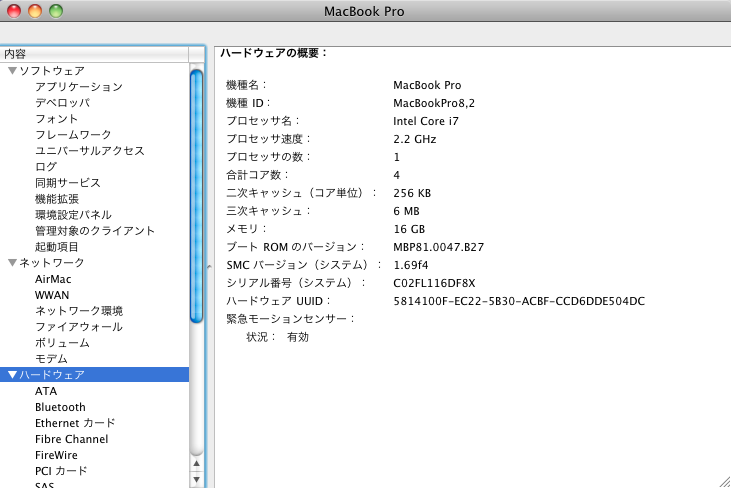This screenshot has width=731, height=488.
Task: Collapse the ソフトウェア disclosure triangle
Action: 13,71
